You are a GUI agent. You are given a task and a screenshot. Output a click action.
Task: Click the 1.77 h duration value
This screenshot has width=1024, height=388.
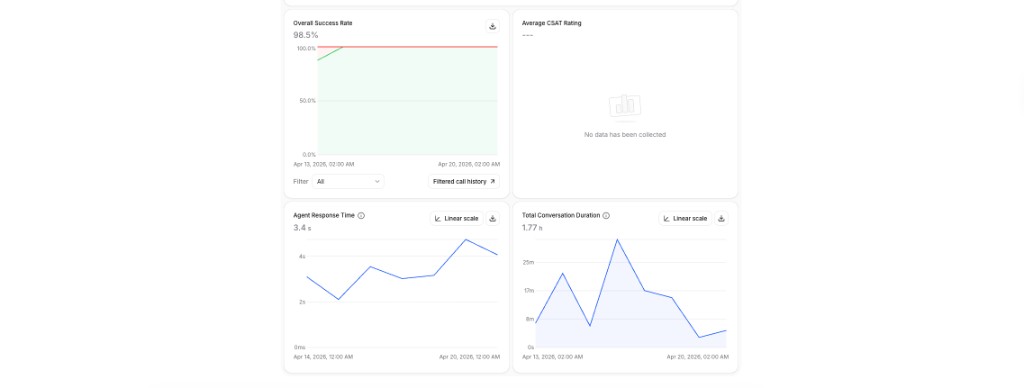click(x=532, y=228)
